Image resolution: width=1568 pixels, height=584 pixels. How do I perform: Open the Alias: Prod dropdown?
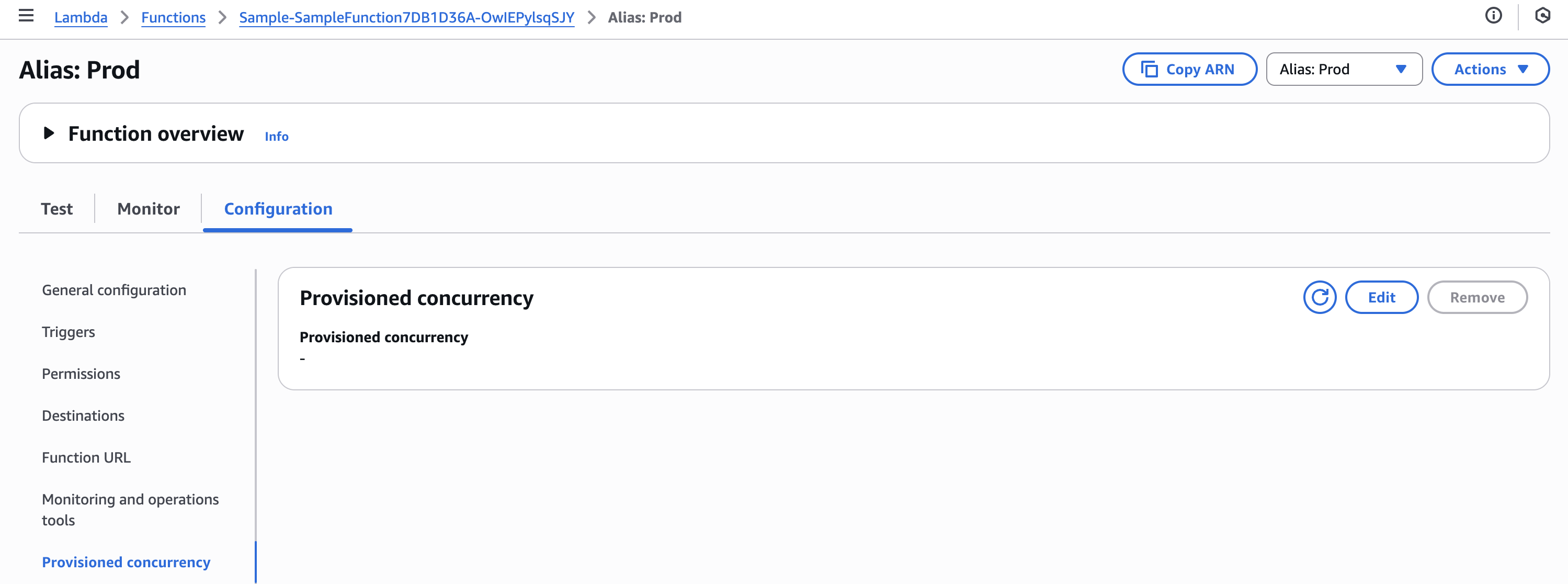tap(1344, 70)
